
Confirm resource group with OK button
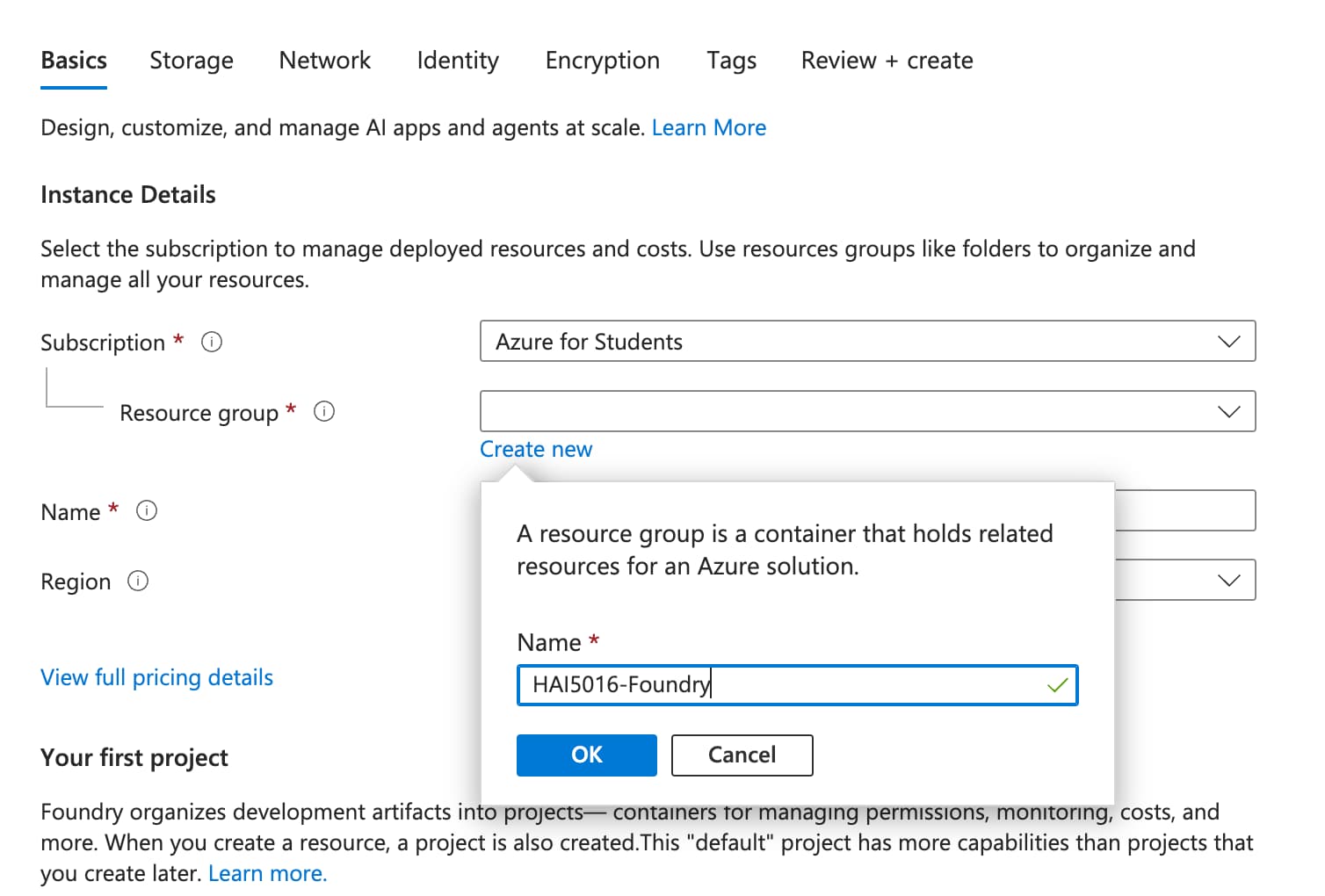point(586,755)
